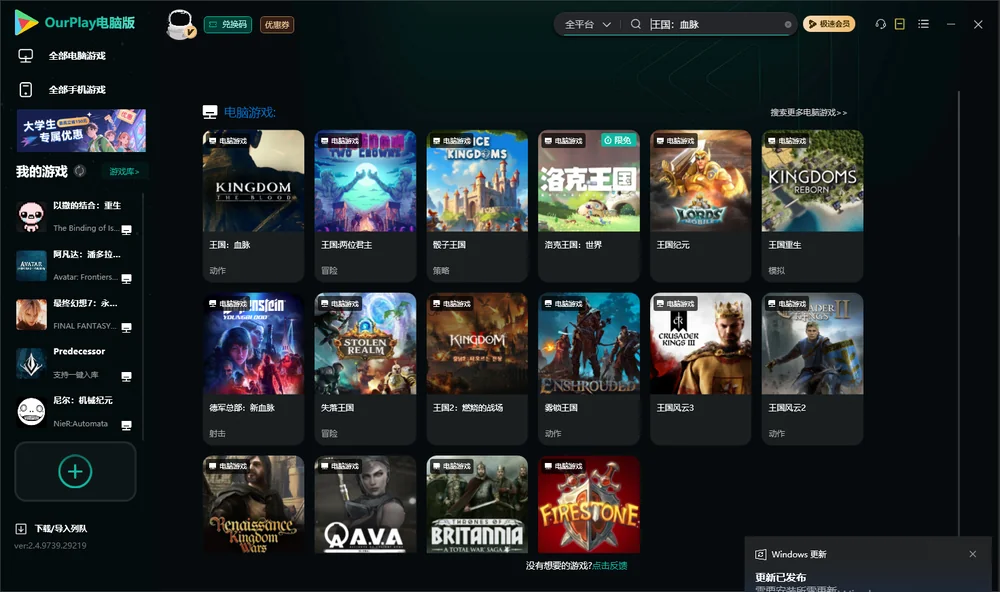Open the 游戏库> link
This screenshot has height=592, width=1000.
pos(124,171)
